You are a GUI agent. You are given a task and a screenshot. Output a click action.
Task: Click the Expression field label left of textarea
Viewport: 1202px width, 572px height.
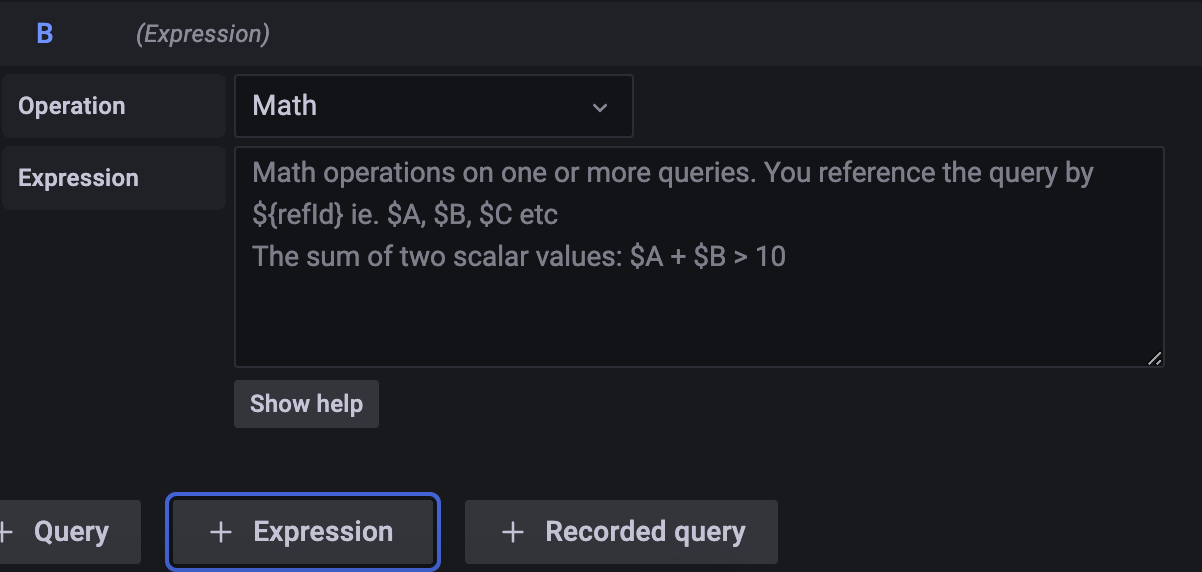78,178
